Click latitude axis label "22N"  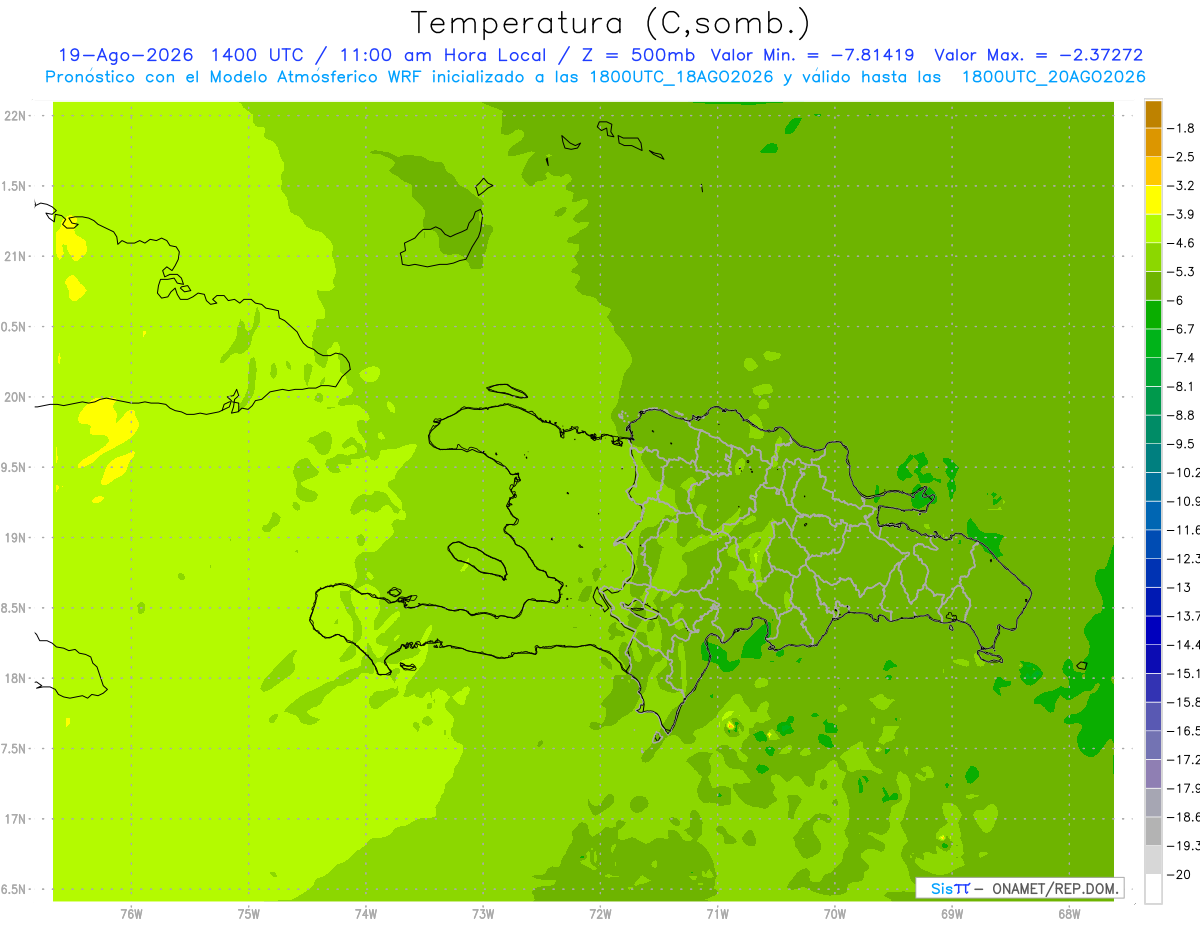pos(16,116)
